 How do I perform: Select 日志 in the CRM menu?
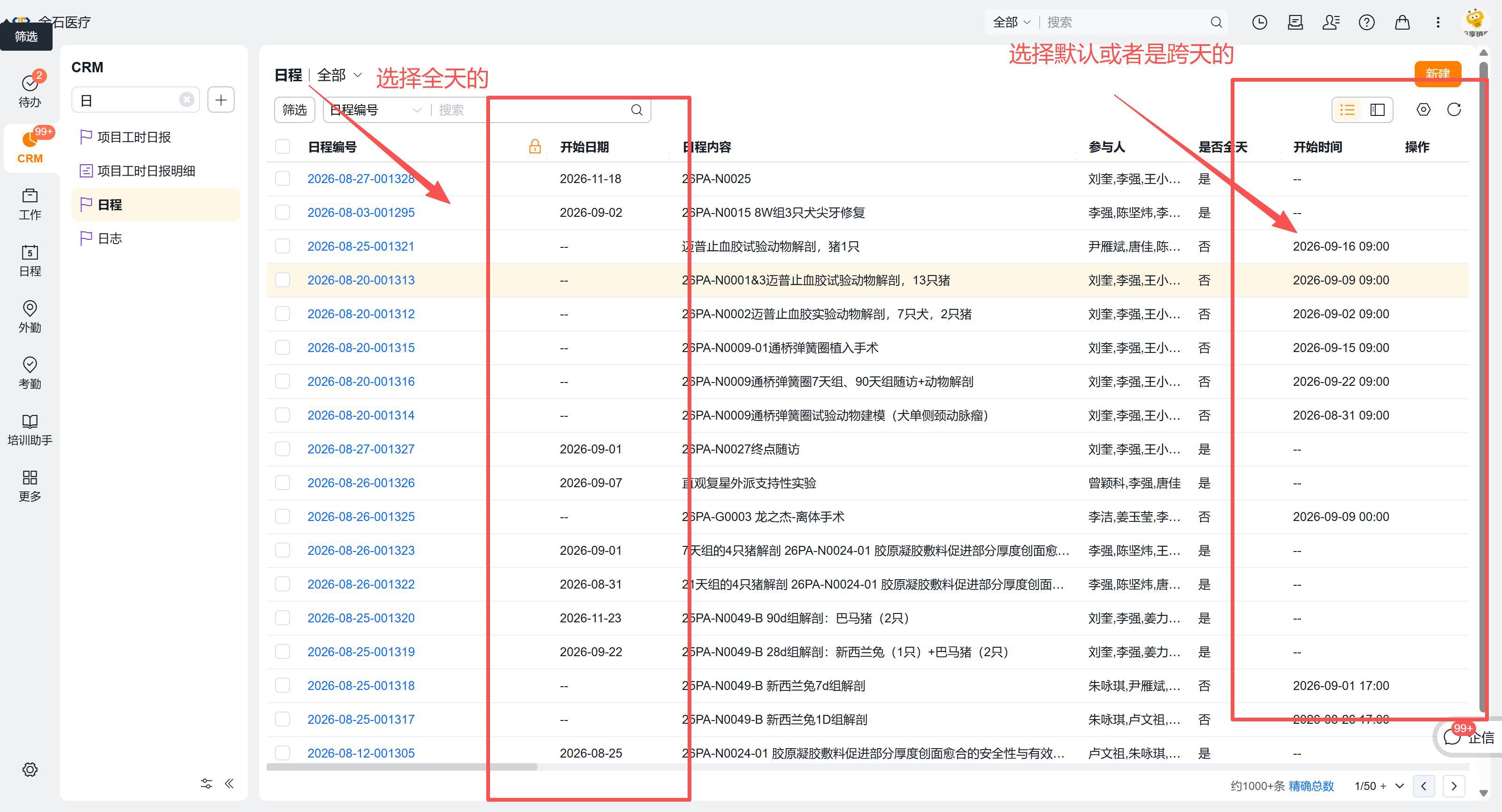click(155, 238)
